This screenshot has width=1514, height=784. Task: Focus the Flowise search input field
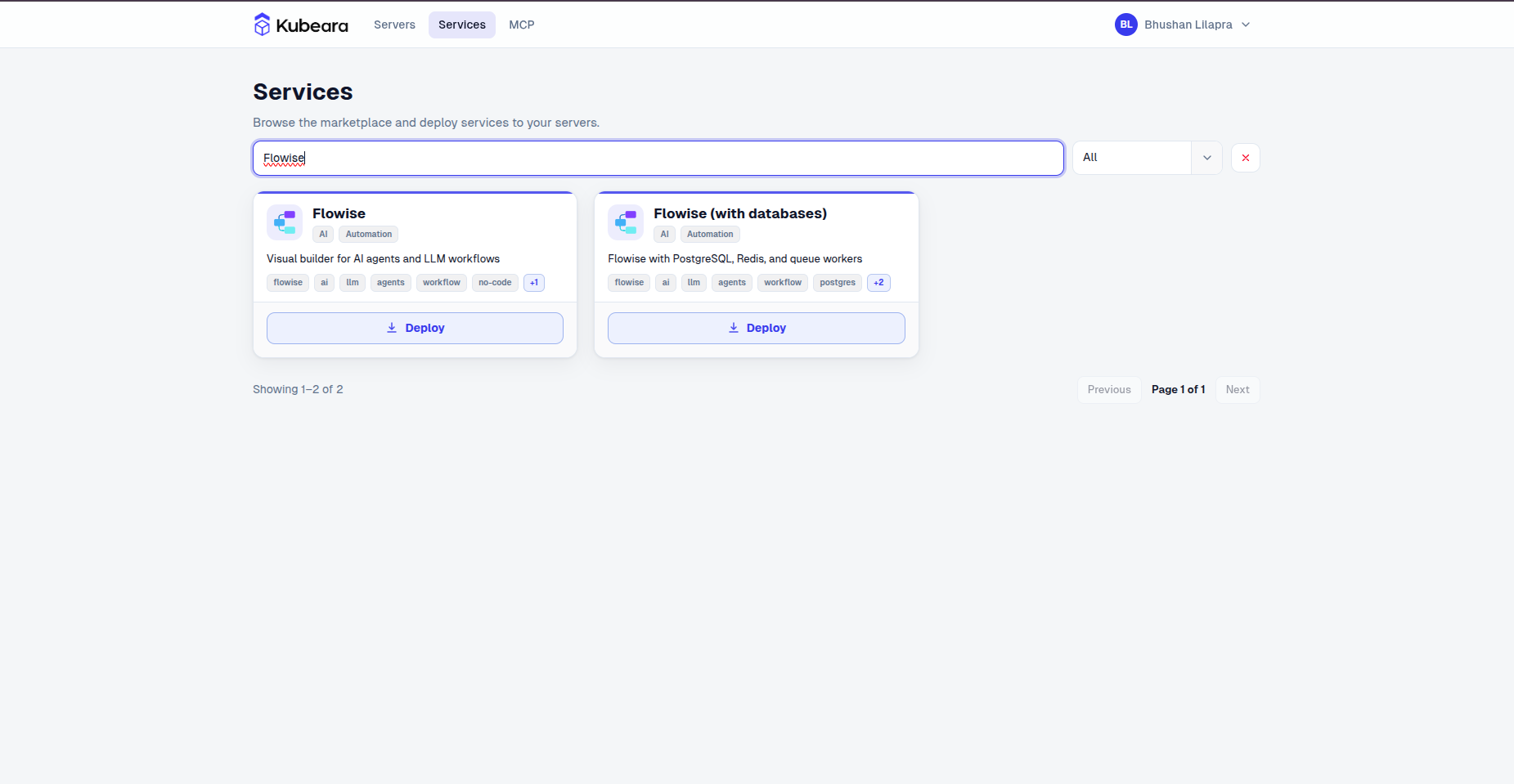click(x=658, y=158)
